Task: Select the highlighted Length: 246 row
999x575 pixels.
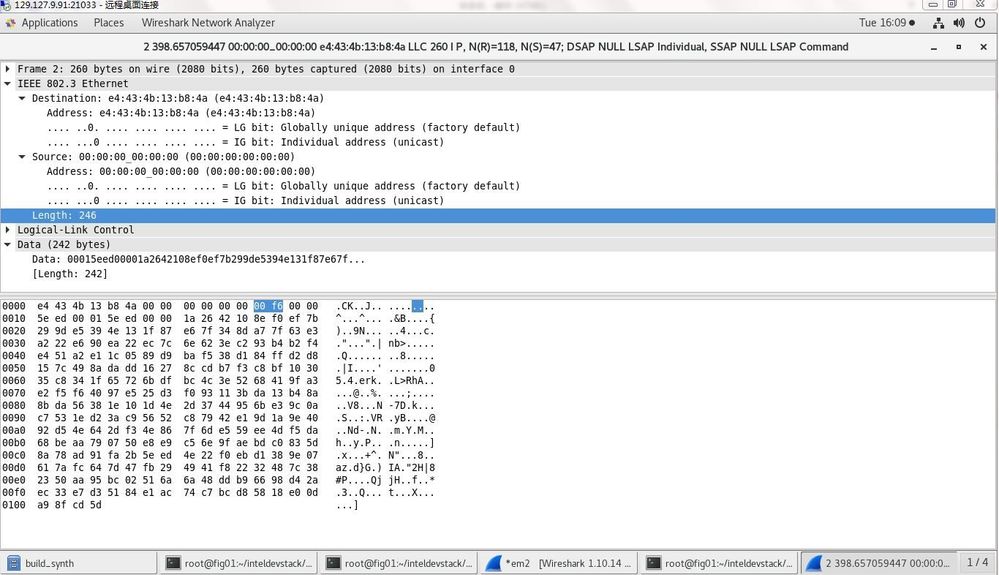Action: click(498, 215)
